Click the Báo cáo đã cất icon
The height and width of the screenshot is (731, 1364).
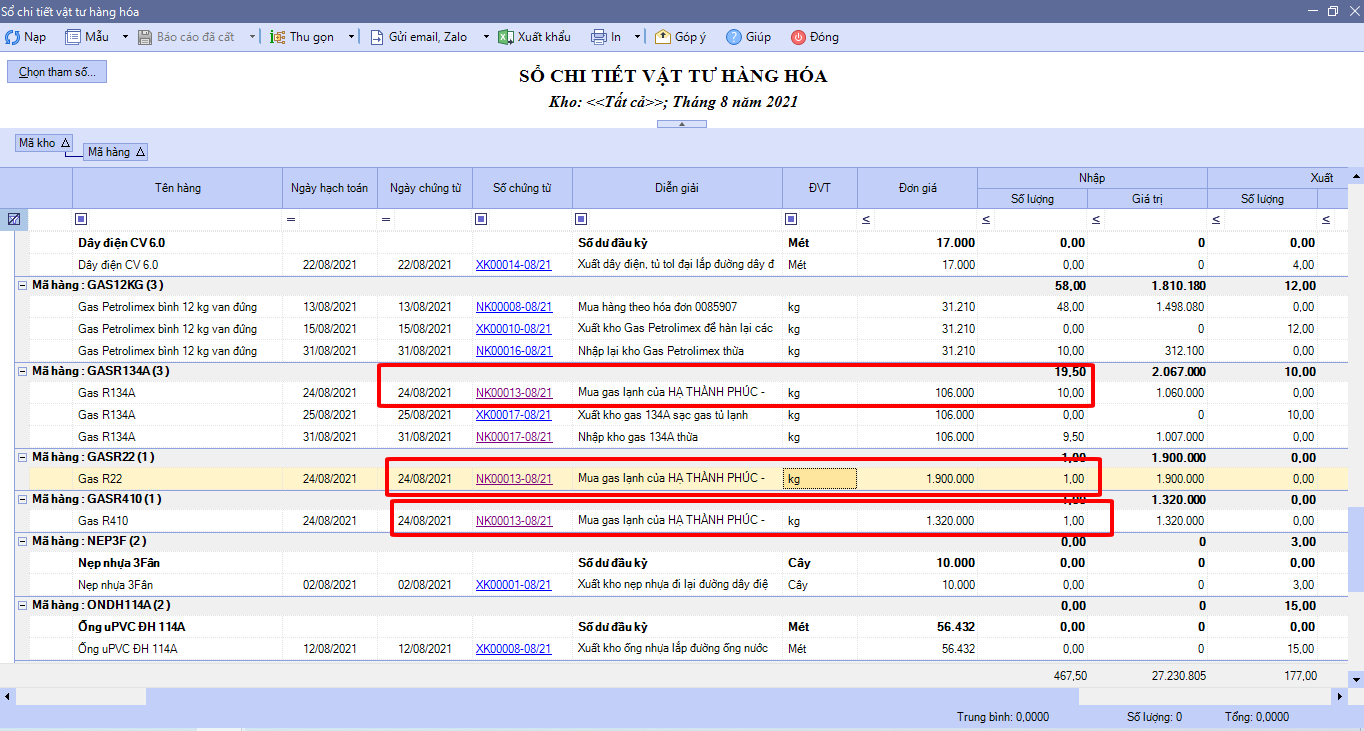pyautogui.click(x=145, y=37)
